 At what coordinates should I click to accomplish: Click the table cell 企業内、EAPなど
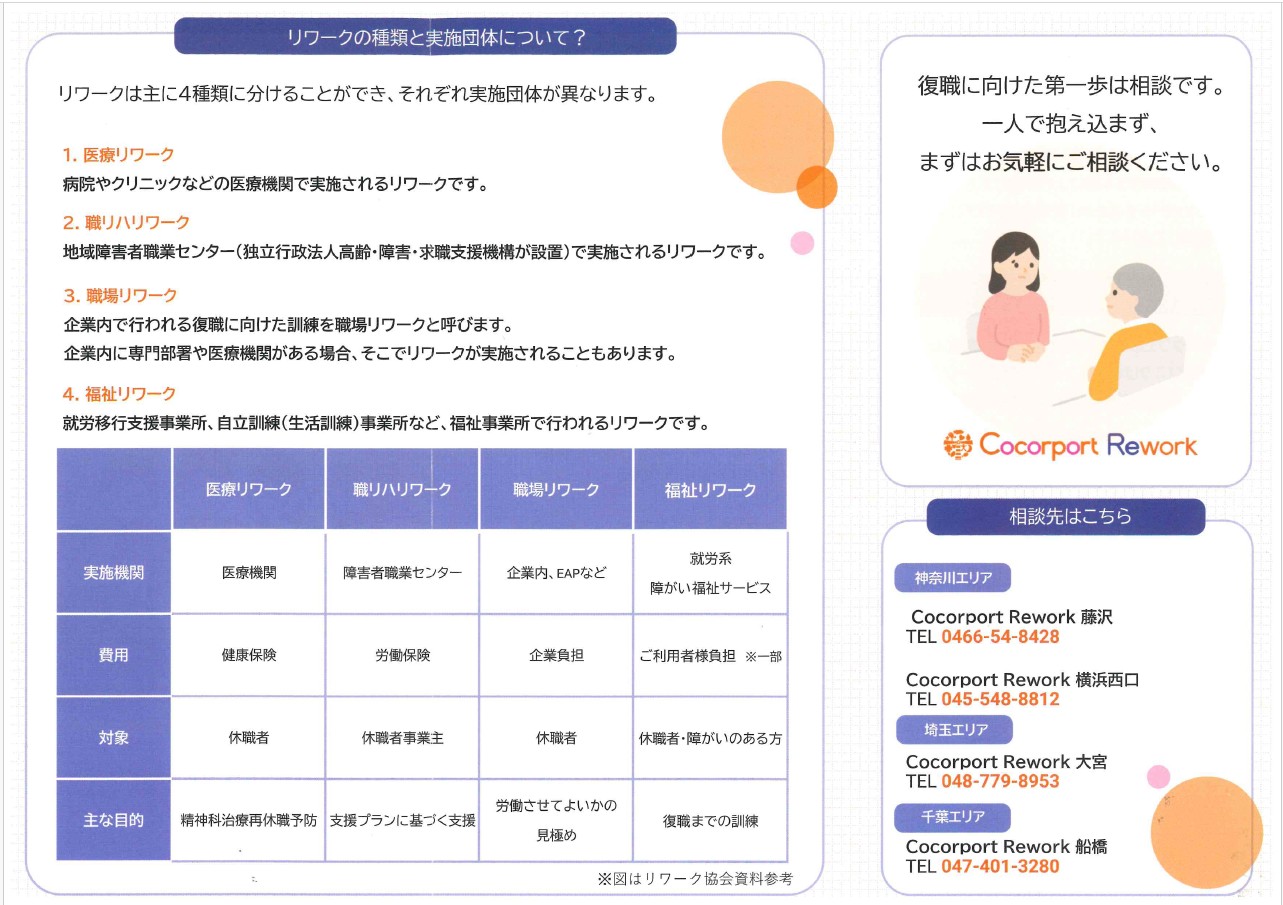(x=556, y=573)
